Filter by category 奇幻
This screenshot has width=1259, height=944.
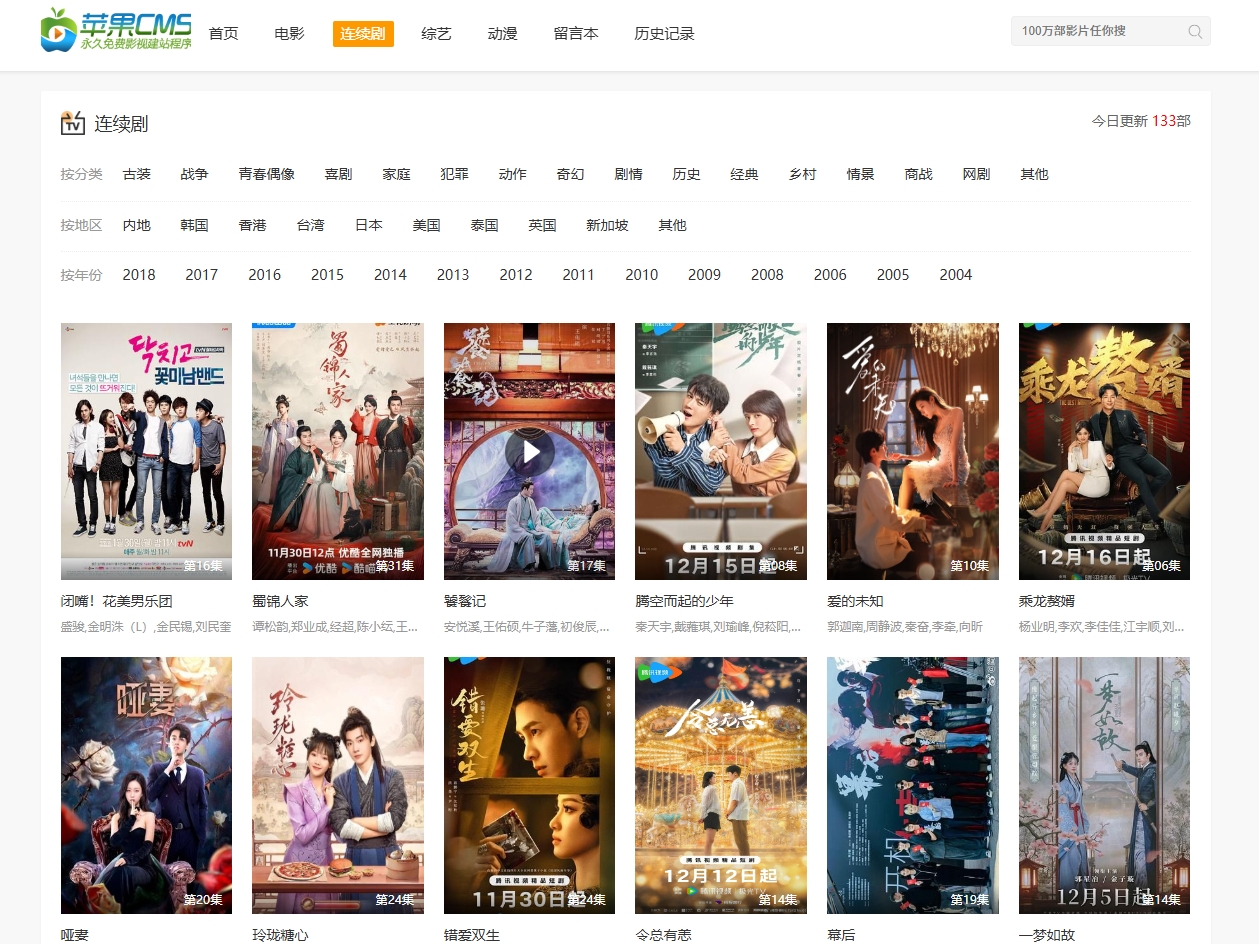click(571, 174)
